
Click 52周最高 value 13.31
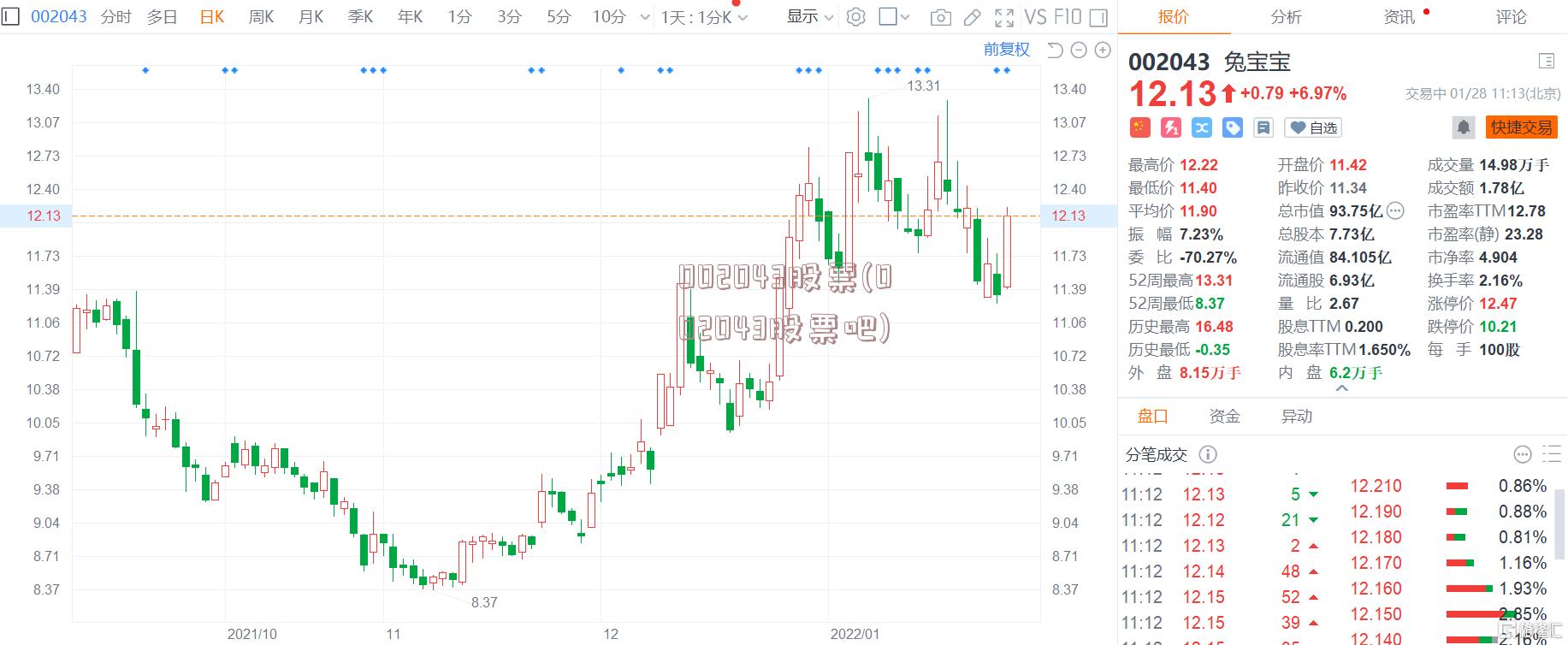(1214, 280)
